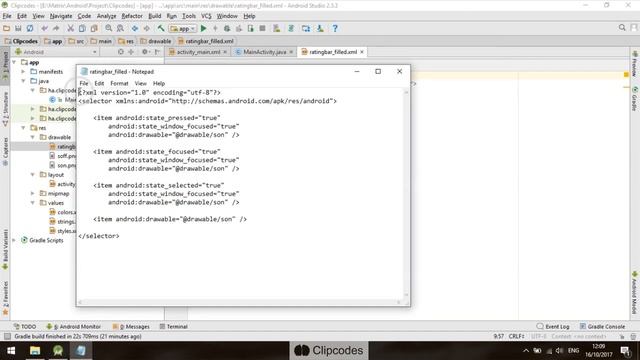Open the AVD Manager icon
The height and width of the screenshot is (360, 640).
(x=277, y=29)
